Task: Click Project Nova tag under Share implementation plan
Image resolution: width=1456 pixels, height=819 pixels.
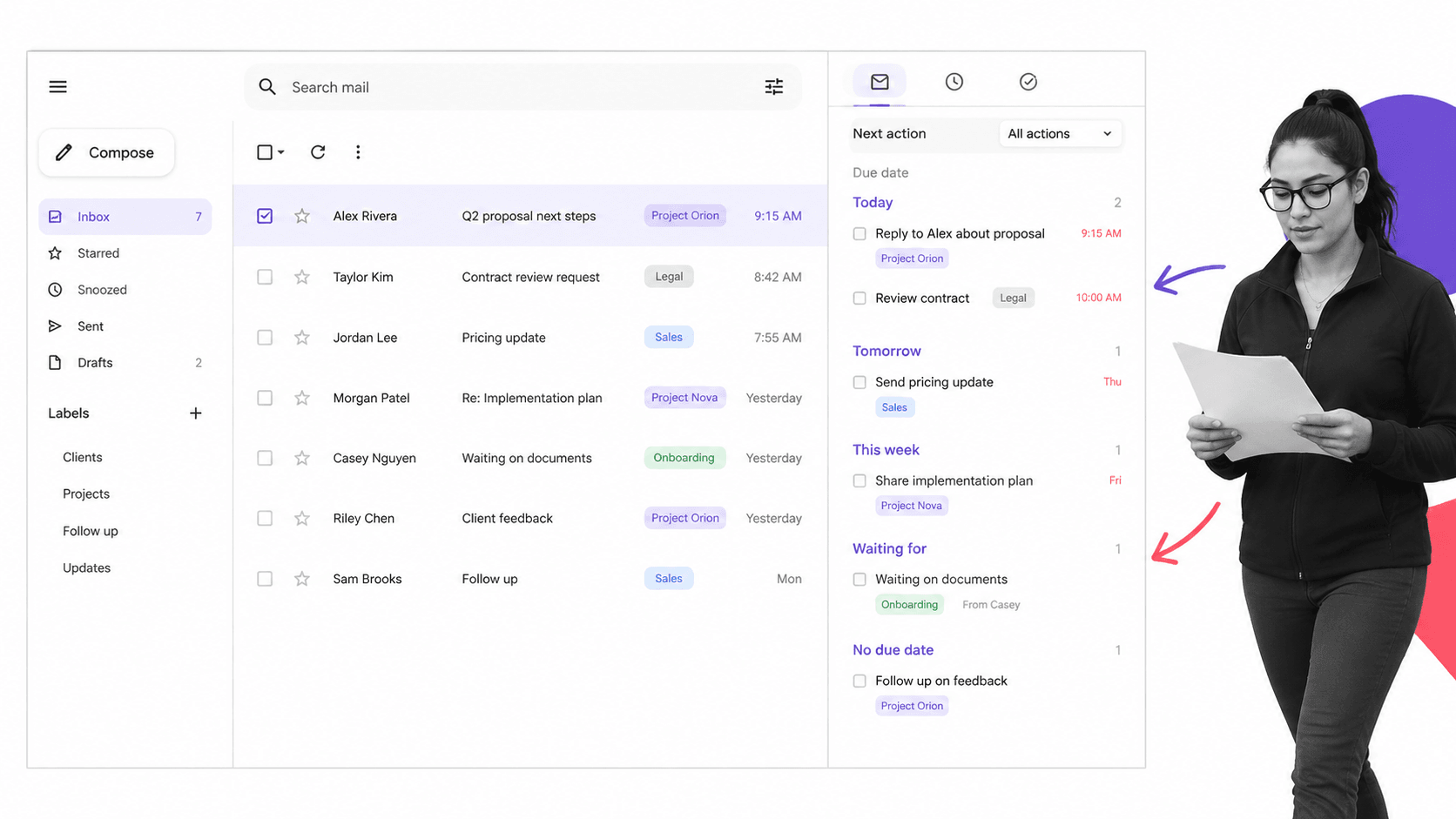Action: point(911,506)
